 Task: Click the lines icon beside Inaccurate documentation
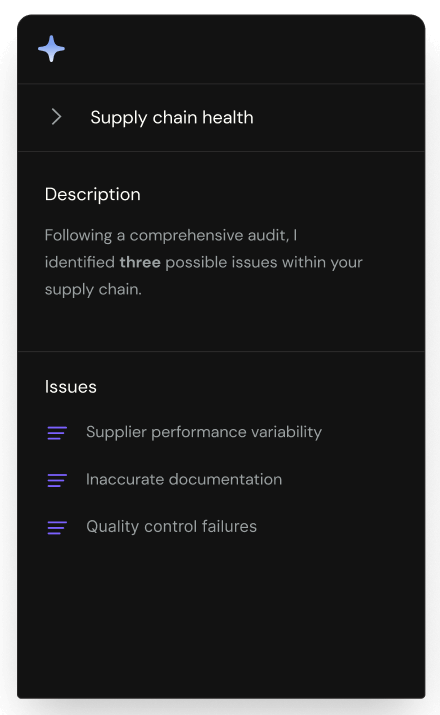(x=57, y=480)
